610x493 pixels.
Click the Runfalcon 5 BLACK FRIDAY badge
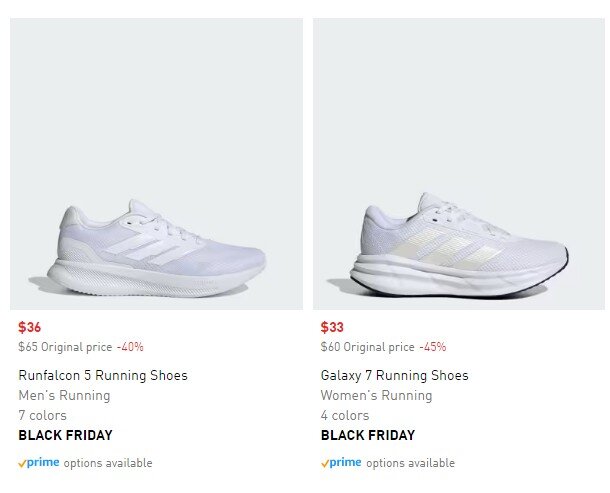coord(65,435)
